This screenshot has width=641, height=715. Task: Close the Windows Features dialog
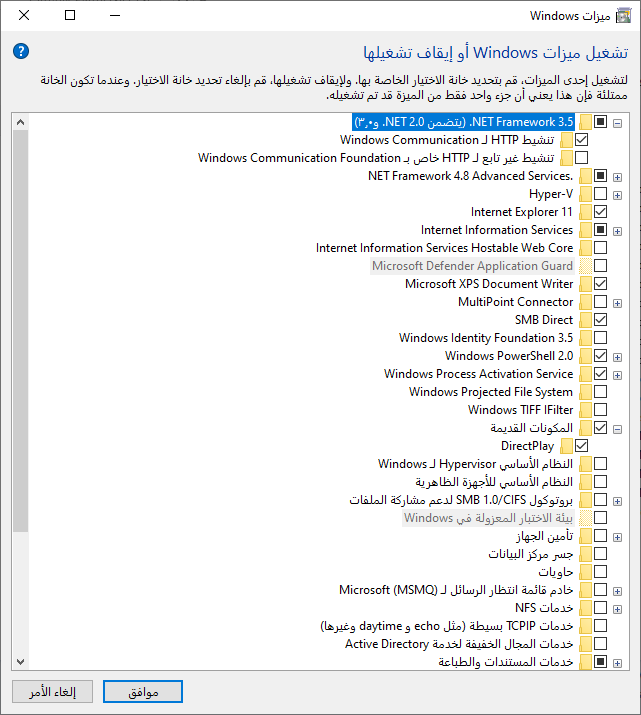pos(24,16)
